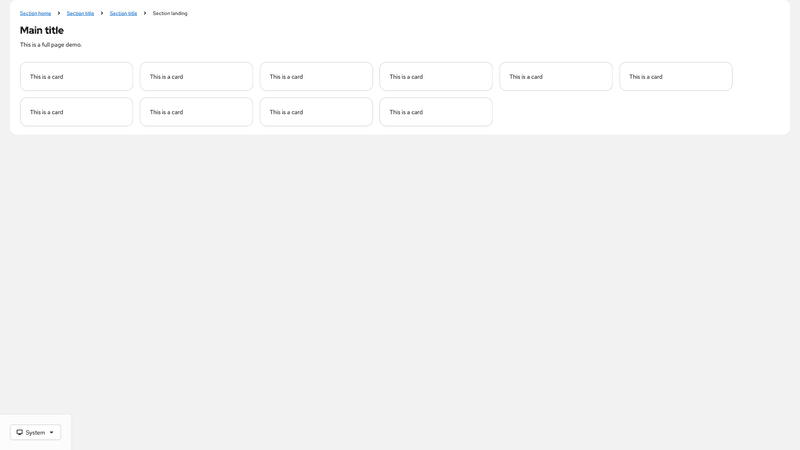Open Section title breadcrumb following Section home
Viewport: 800px width, 450px height.
(x=80, y=13)
